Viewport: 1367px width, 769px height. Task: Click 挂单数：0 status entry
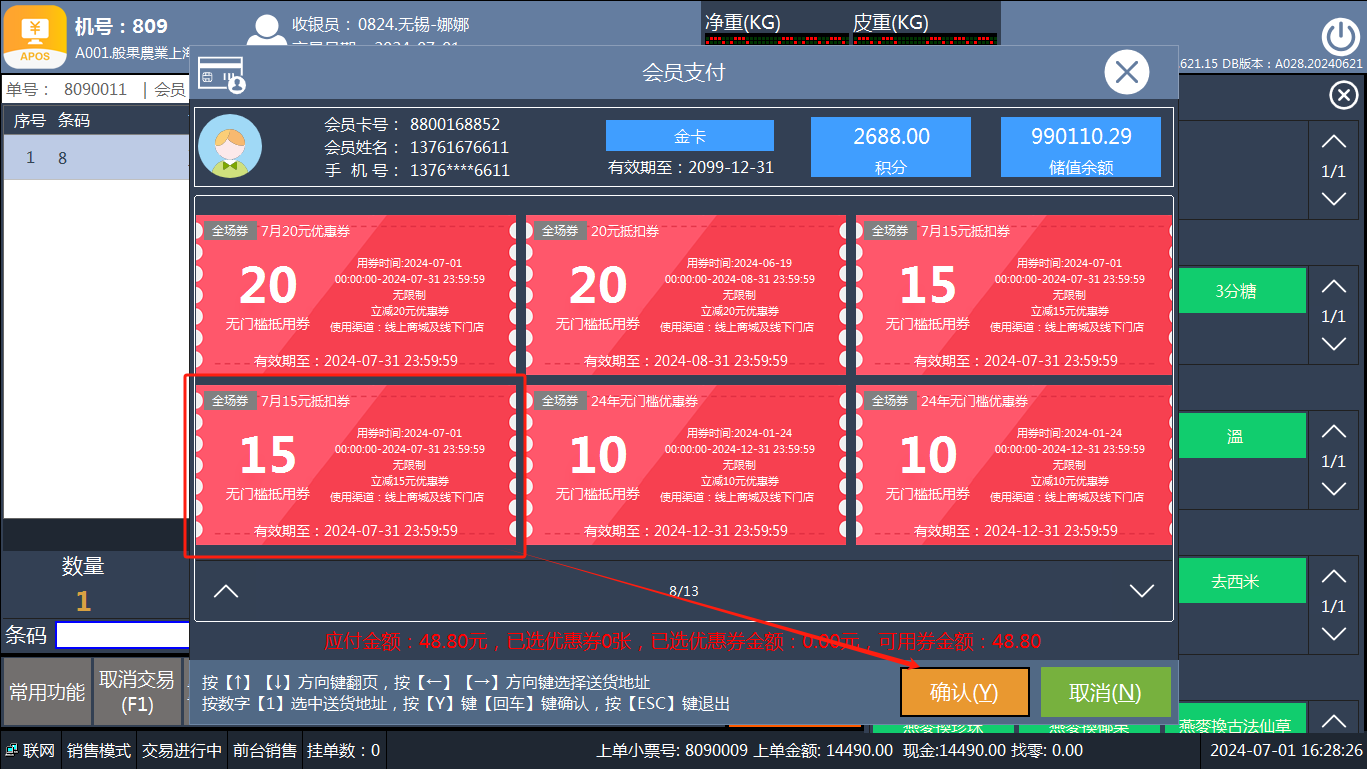tap(343, 751)
